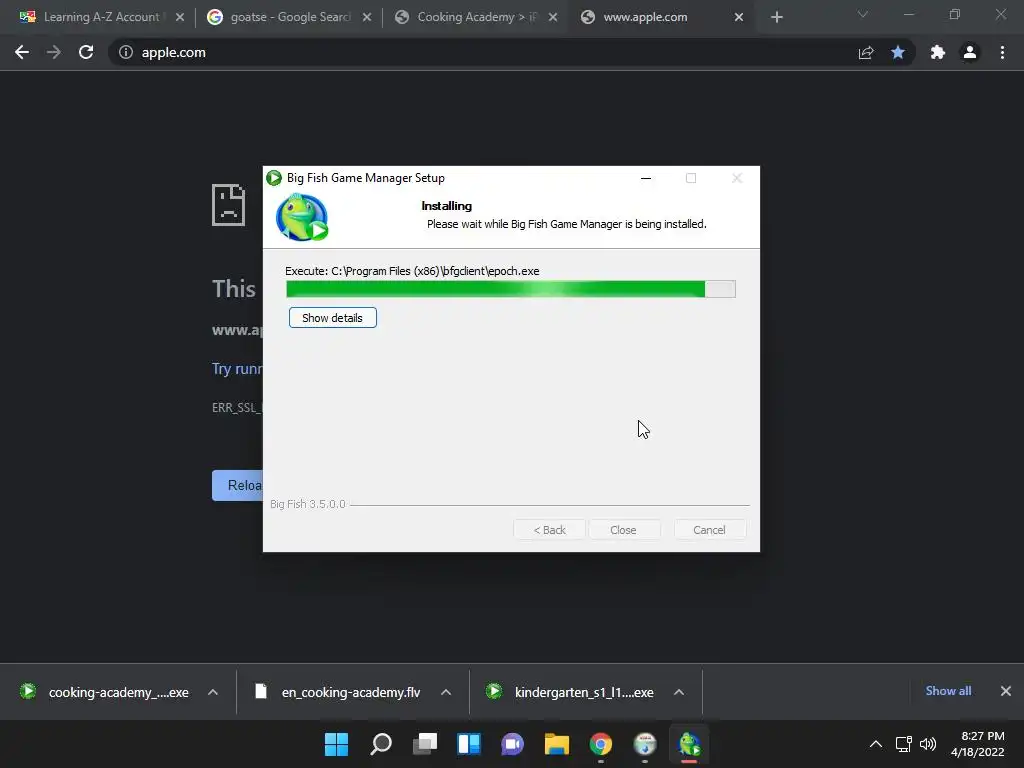Click the apple.com address bar
The width and height of the screenshot is (1024, 768).
[x=483, y=52]
